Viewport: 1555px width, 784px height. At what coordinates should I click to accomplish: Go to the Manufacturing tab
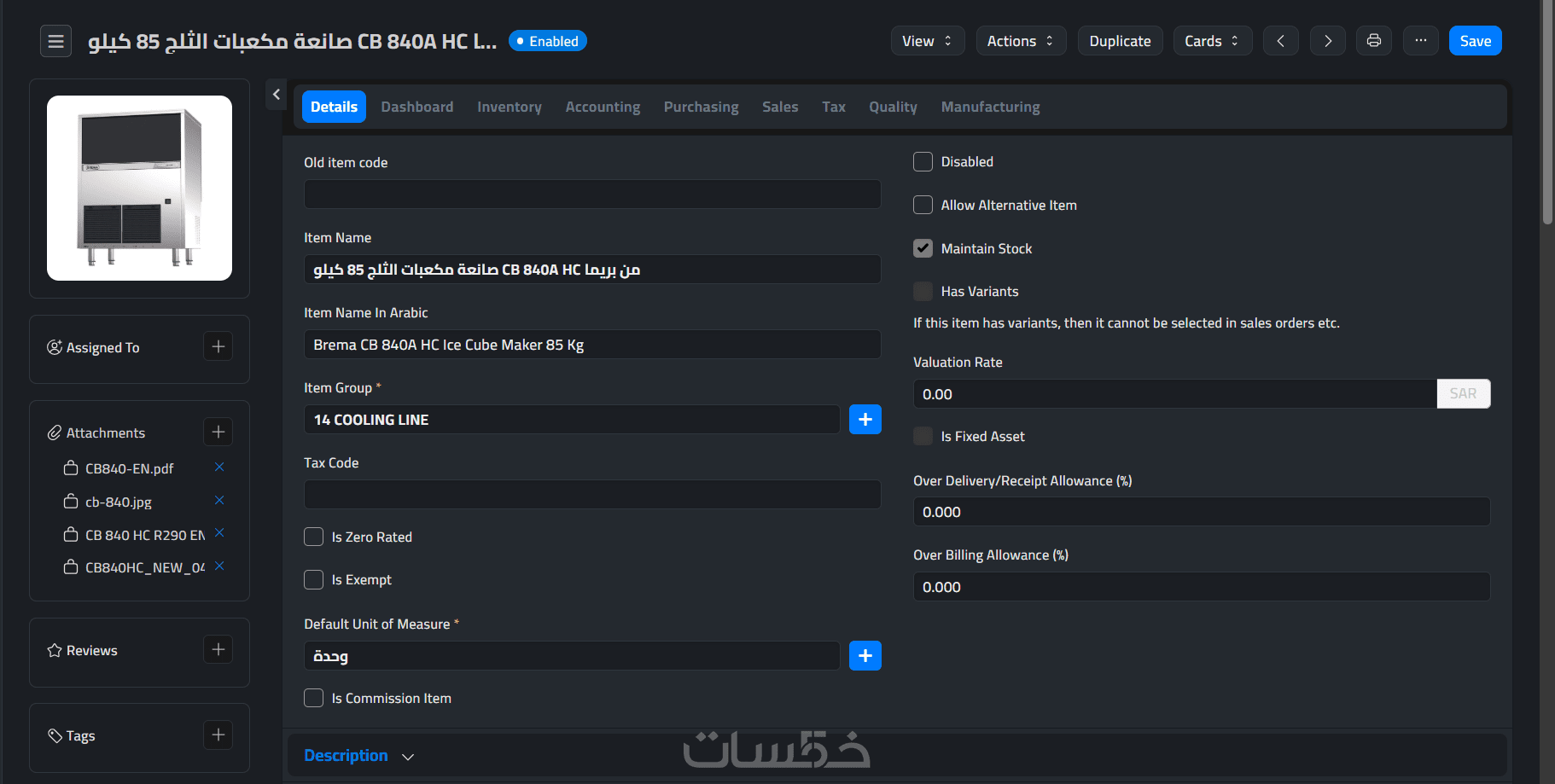(x=991, y=107)
